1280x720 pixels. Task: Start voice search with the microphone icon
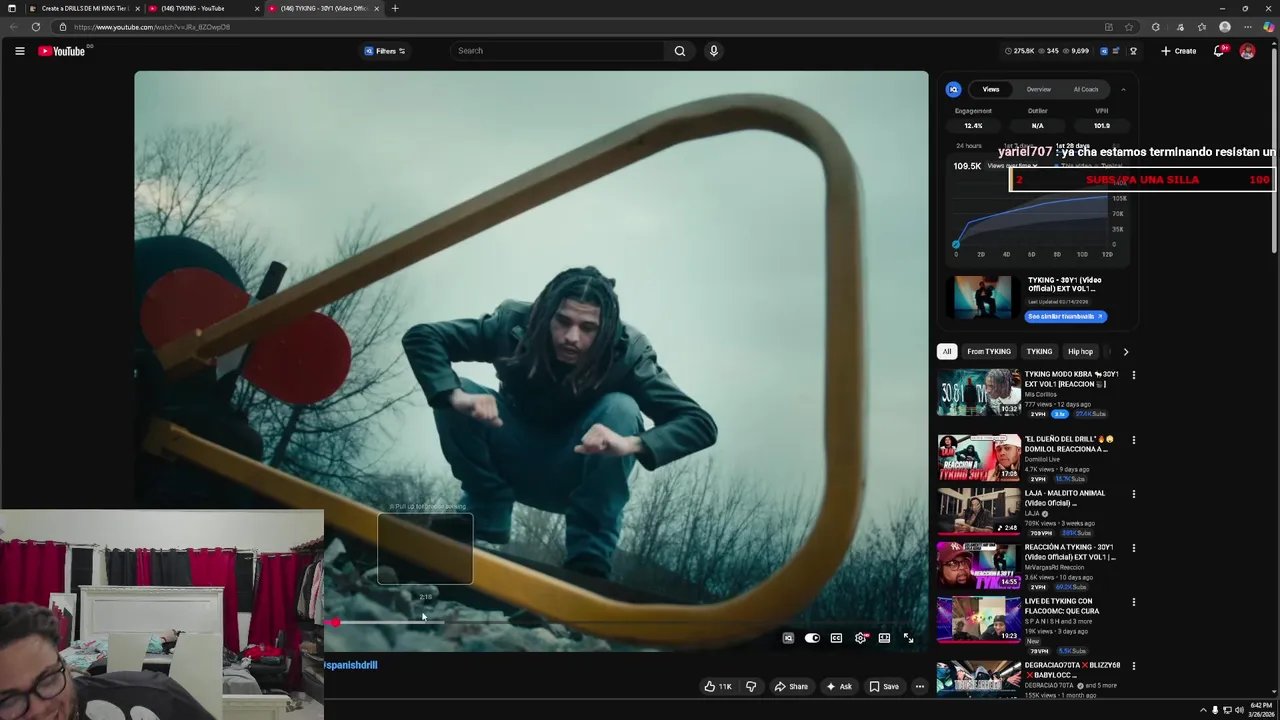713,51
